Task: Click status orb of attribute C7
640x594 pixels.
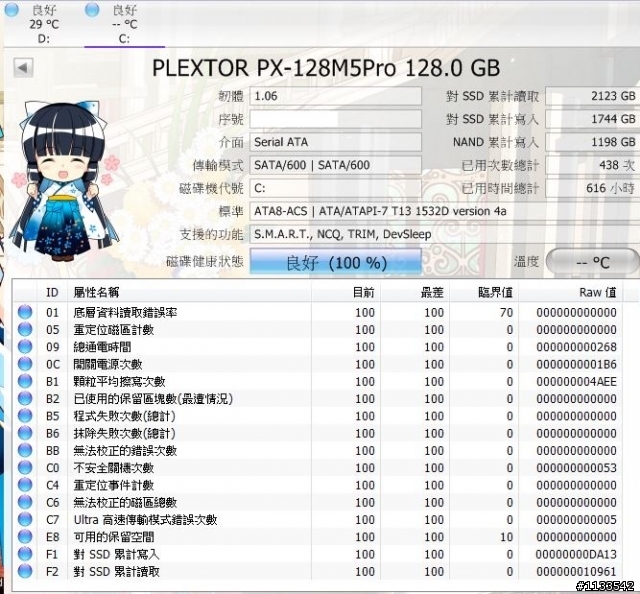Action: click(x=25, y=519)
